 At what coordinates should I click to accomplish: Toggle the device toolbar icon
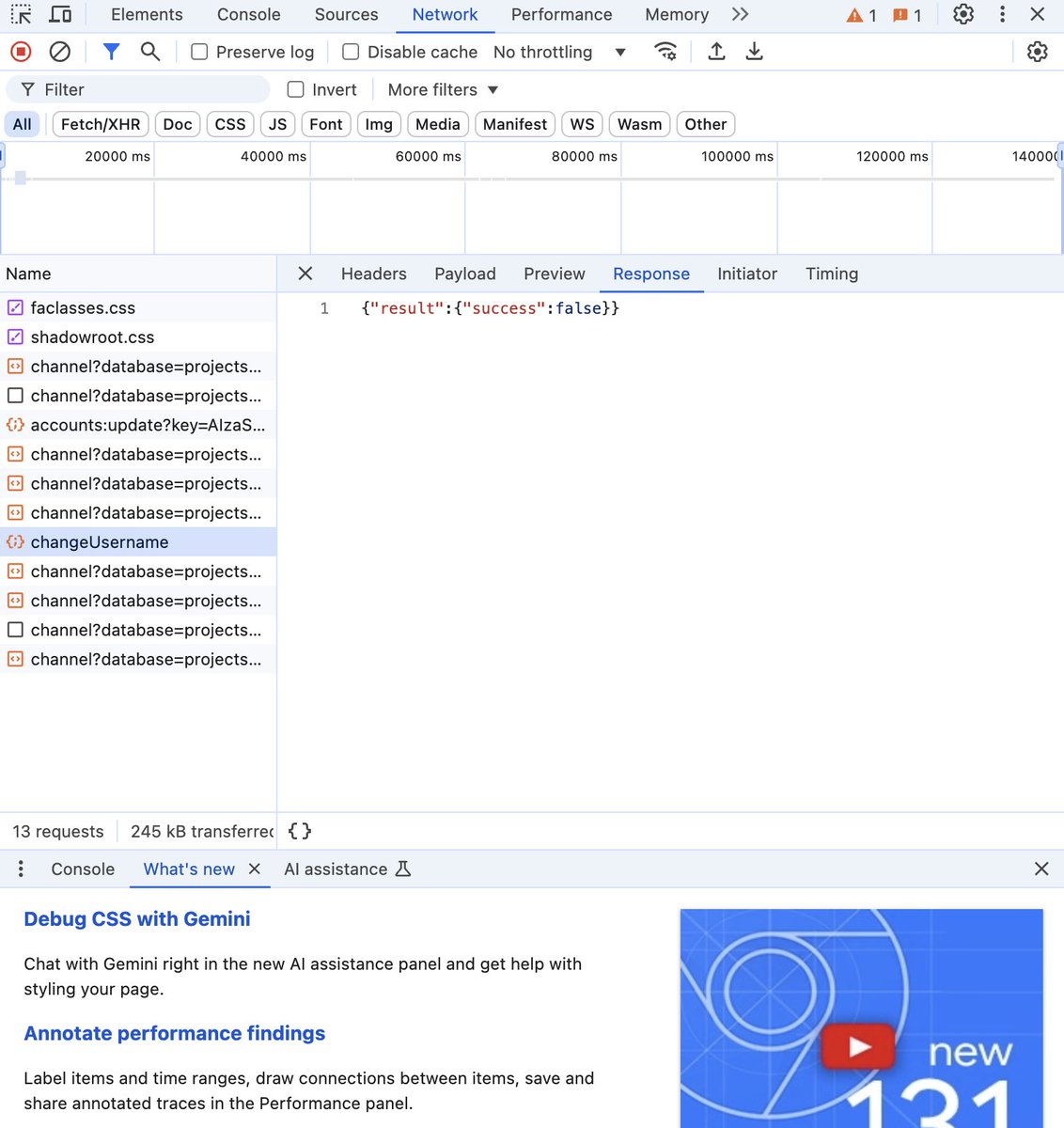coord(60,14)
